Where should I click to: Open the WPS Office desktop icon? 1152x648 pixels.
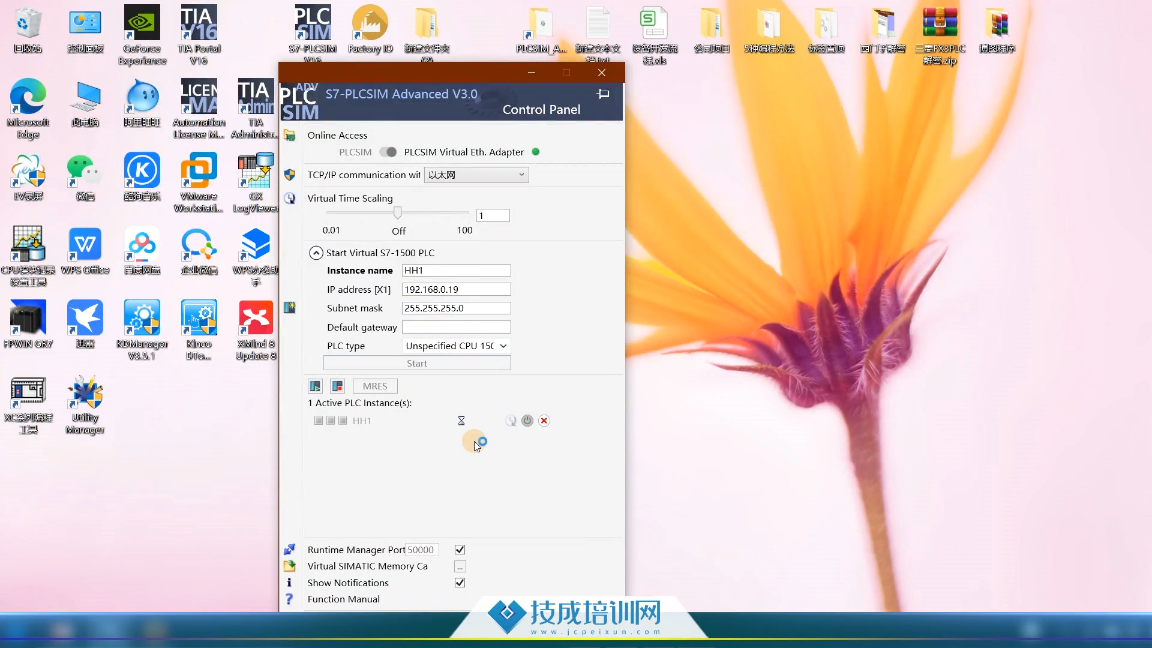(84, 251)
